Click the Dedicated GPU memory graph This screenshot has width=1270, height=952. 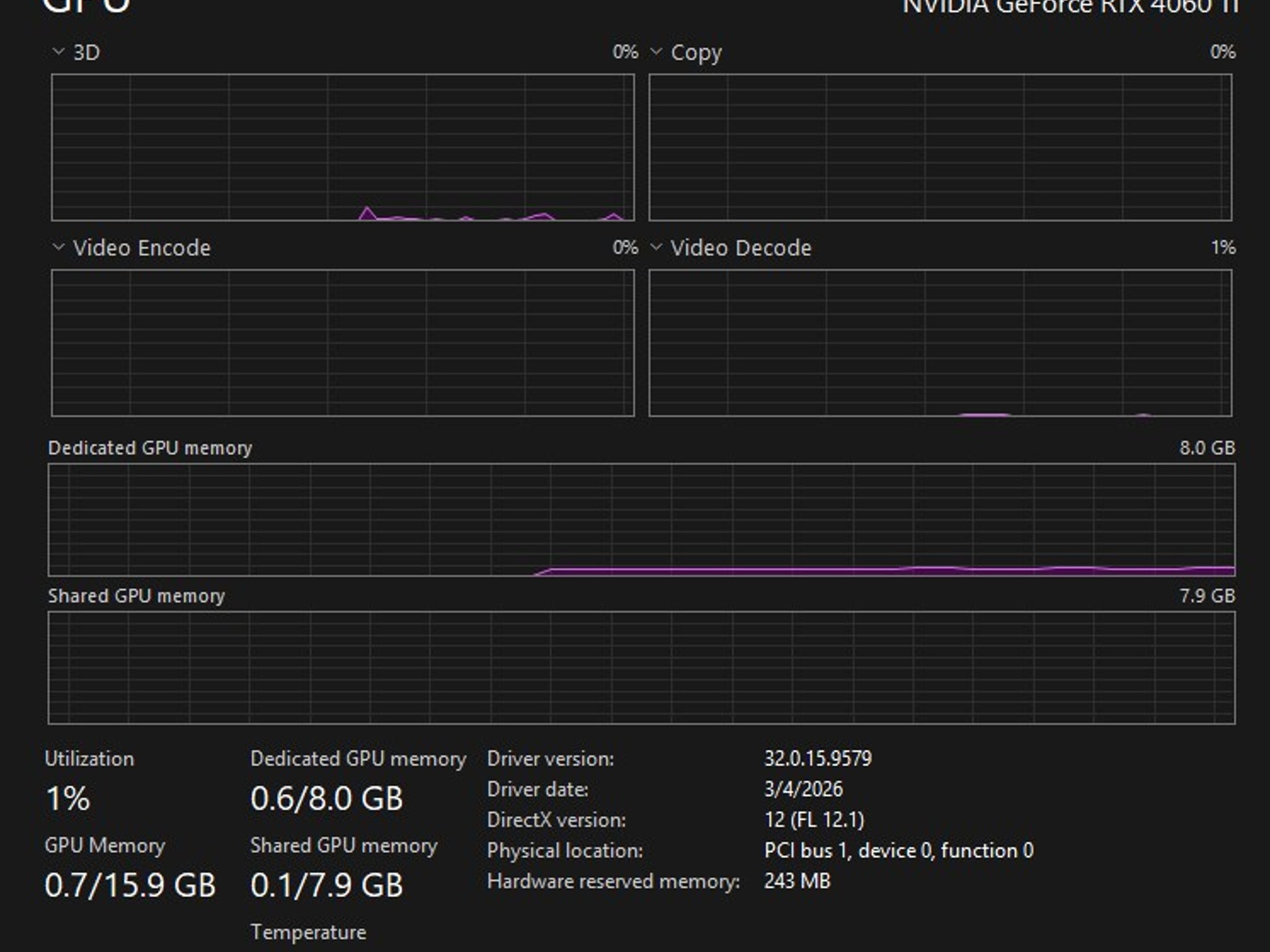[642, 520]
